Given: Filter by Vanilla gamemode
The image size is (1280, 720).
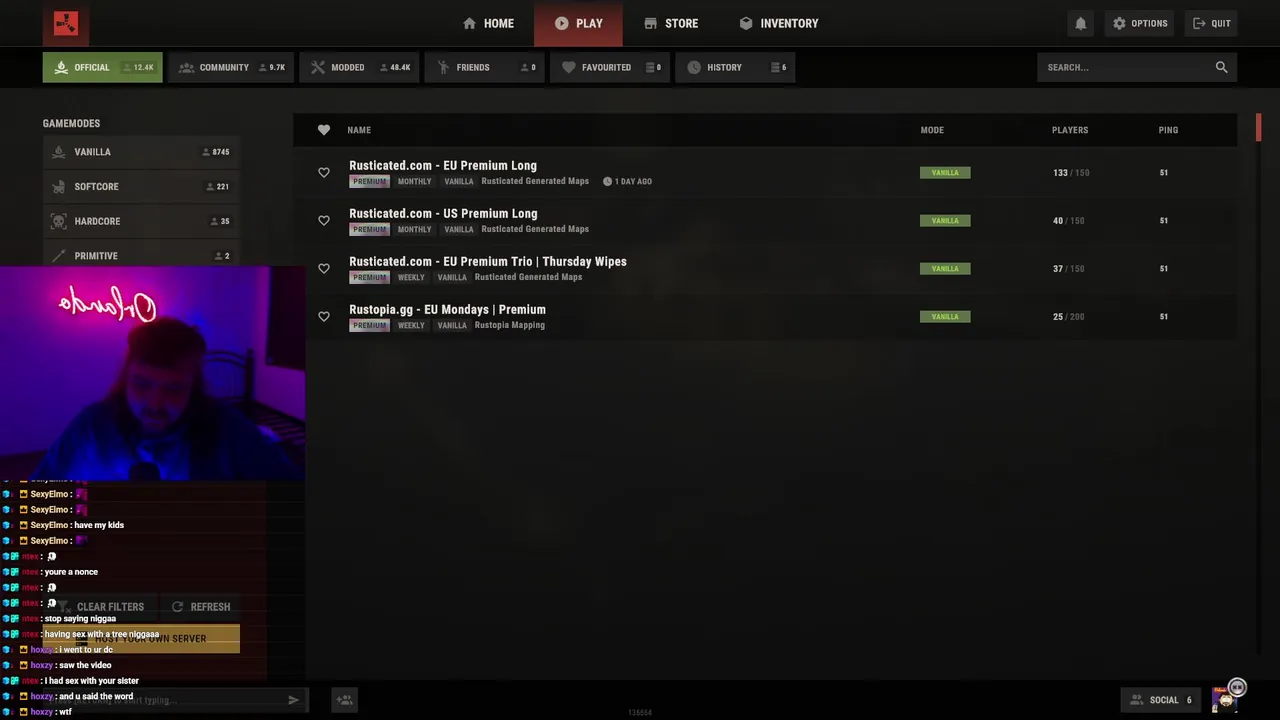Looking at the screenshot, I should [x=141, y=152].
